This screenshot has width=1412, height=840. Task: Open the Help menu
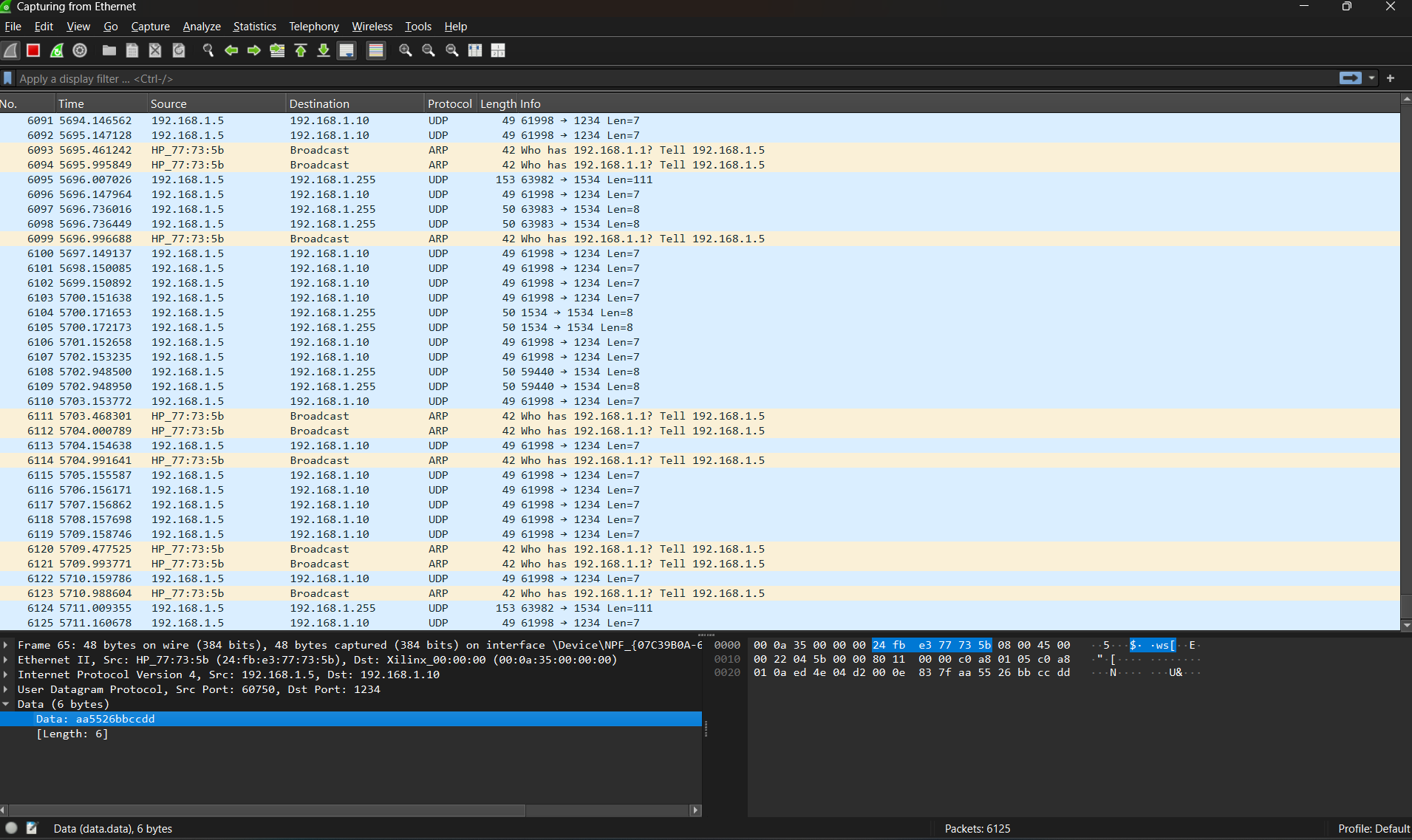pos(456,26)
